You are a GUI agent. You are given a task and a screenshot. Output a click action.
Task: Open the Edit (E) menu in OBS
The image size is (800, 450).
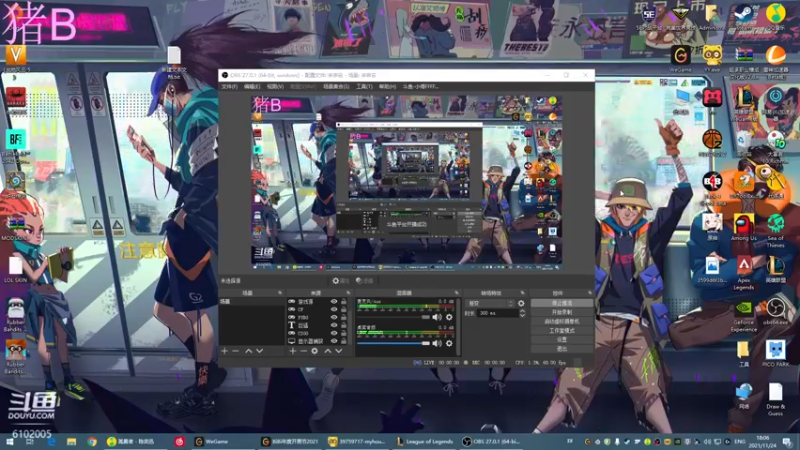(x=252, y=87)
